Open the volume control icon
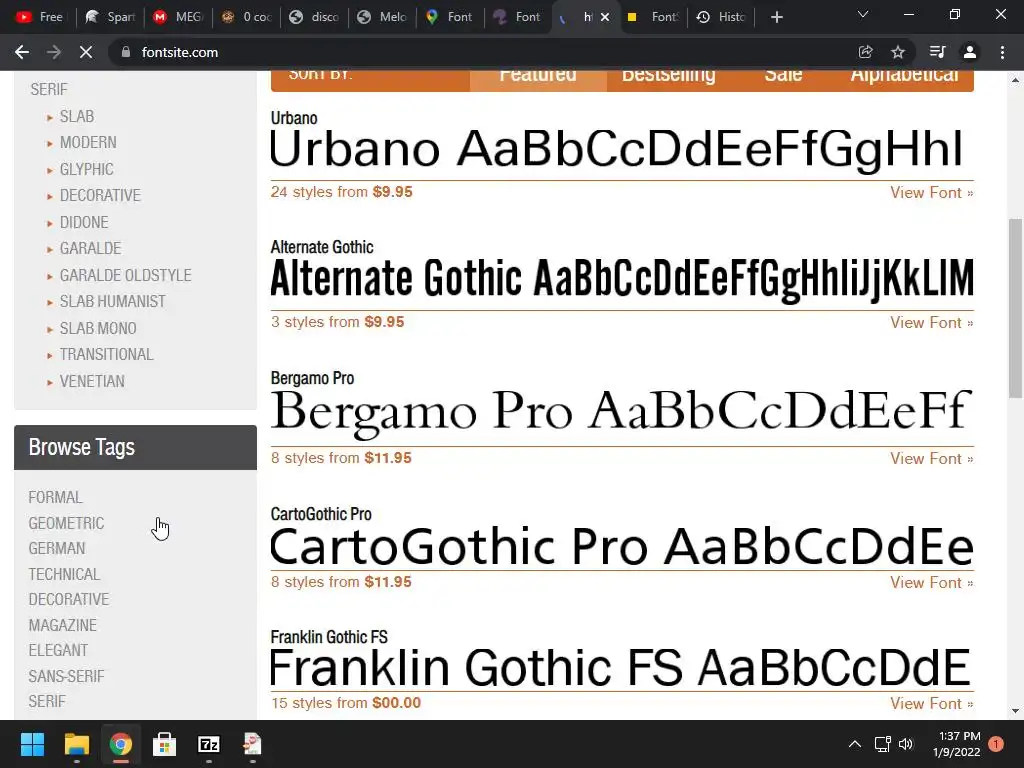The image size is (1024, 768). pyautogui.click(x=905, y=744)
